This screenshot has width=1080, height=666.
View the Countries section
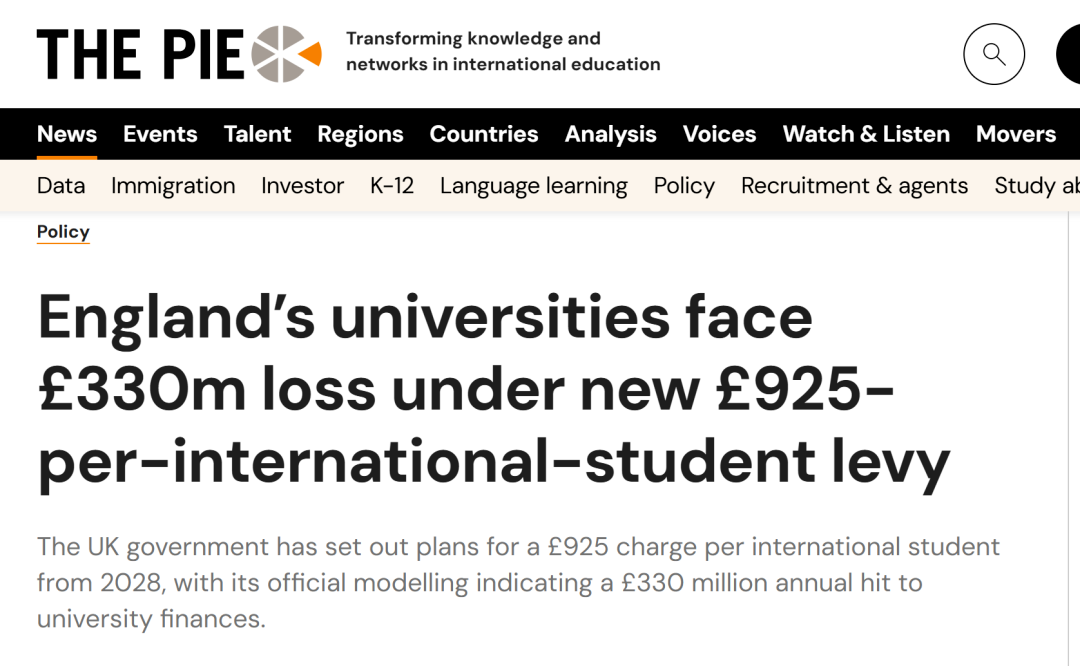pos(483,133)
